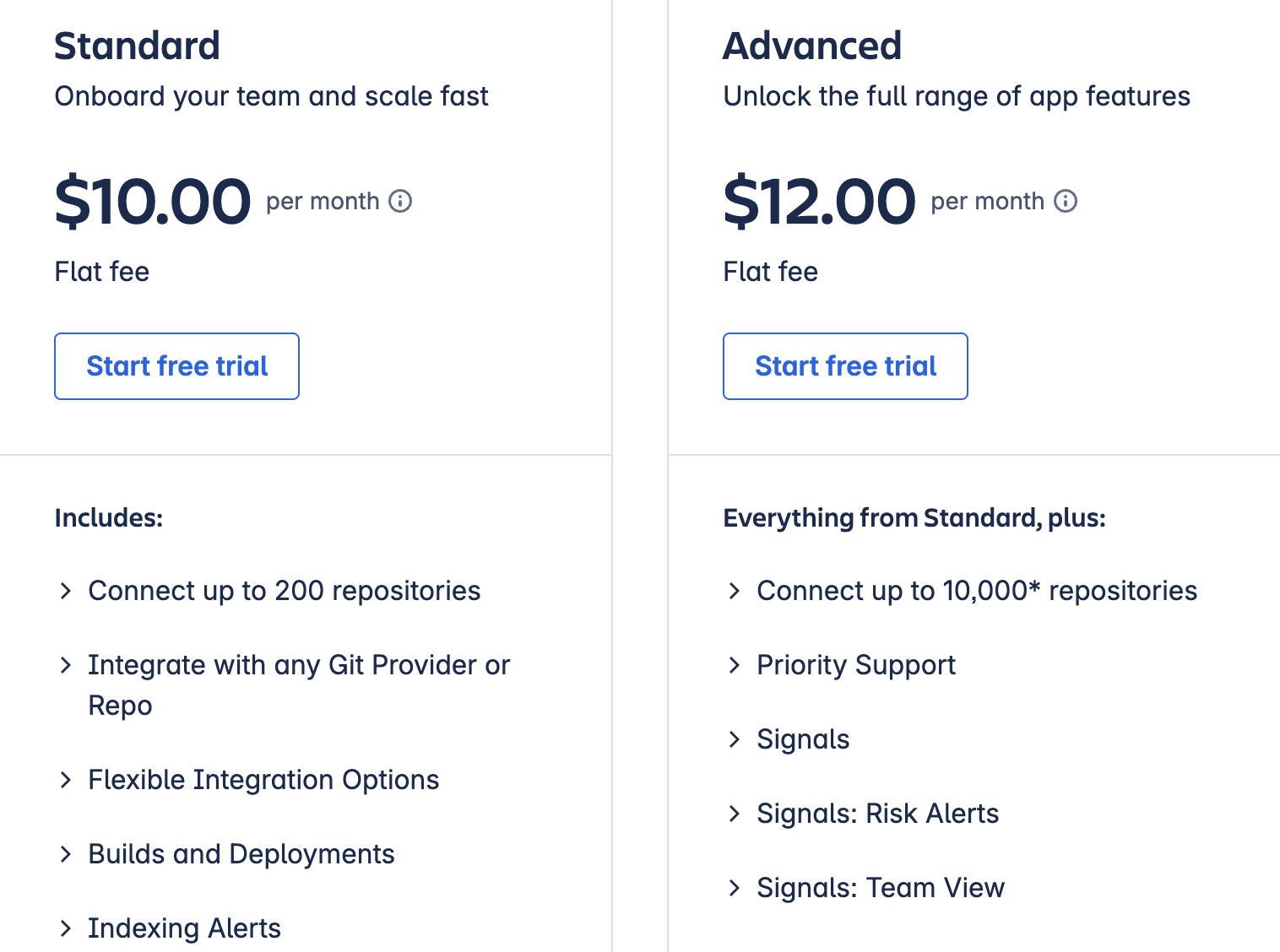This screenshot has height=952, width=1280.
Task: Select the Advanced plan heading
Action: coord(812,46)
